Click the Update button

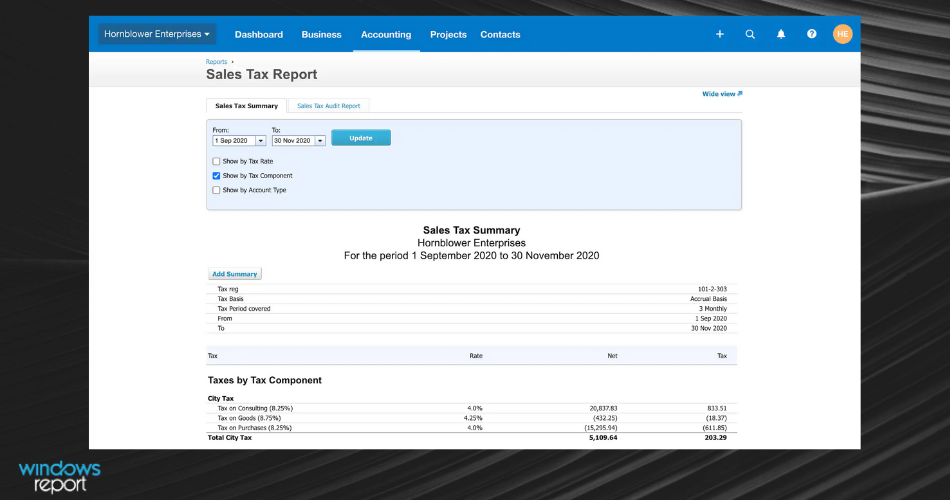360,138
